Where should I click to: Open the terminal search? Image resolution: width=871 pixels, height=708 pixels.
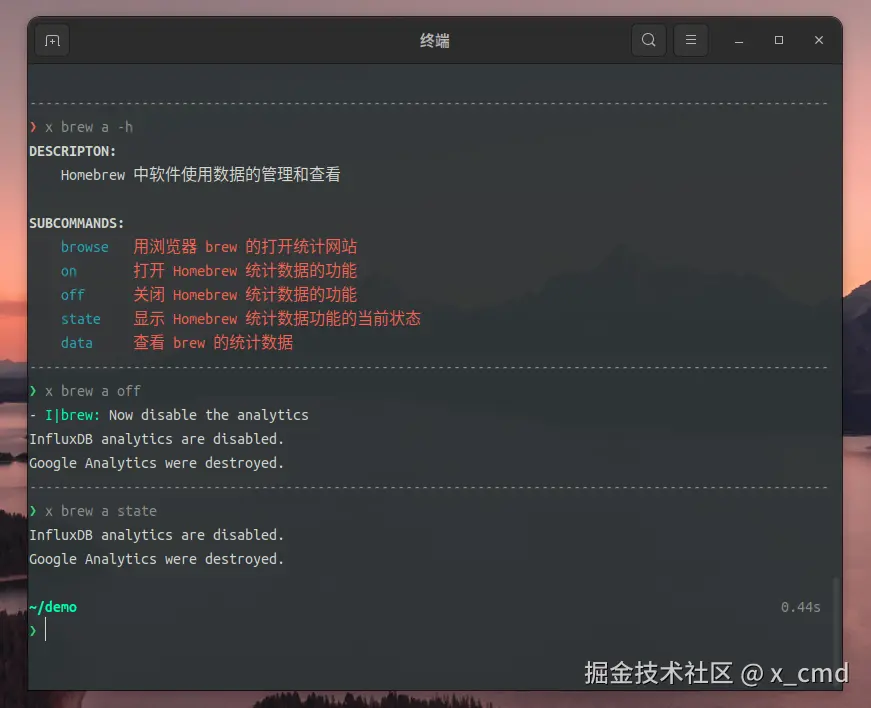click(648, 40)
